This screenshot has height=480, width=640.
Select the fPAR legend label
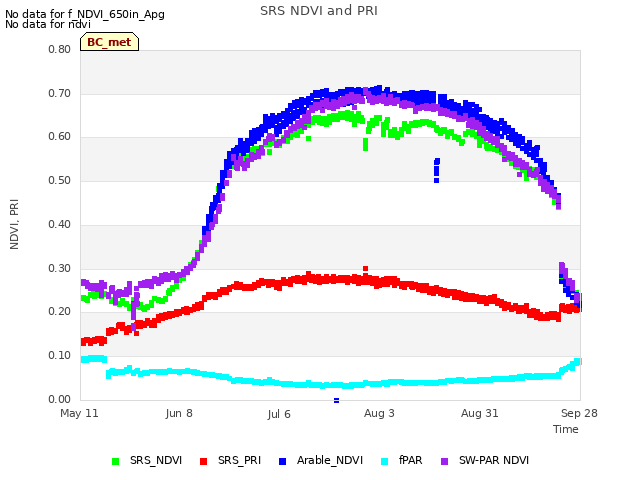410,460
